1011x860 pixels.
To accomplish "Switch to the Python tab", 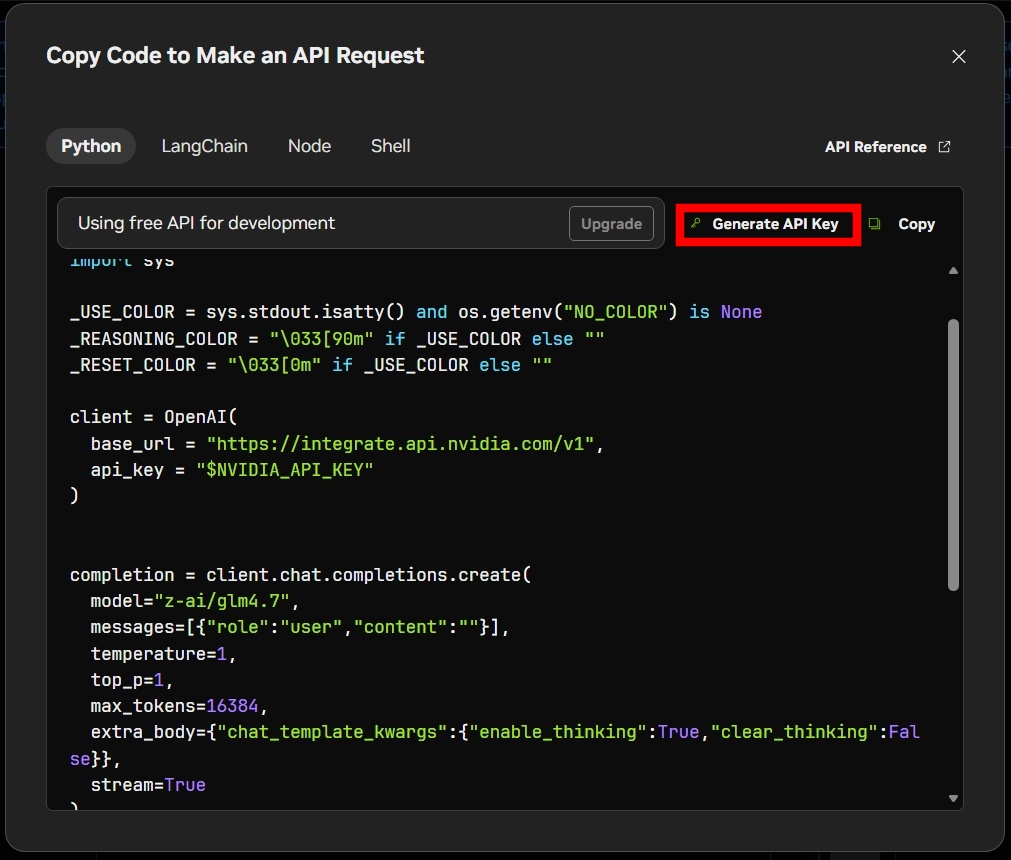I will [91, 146].
